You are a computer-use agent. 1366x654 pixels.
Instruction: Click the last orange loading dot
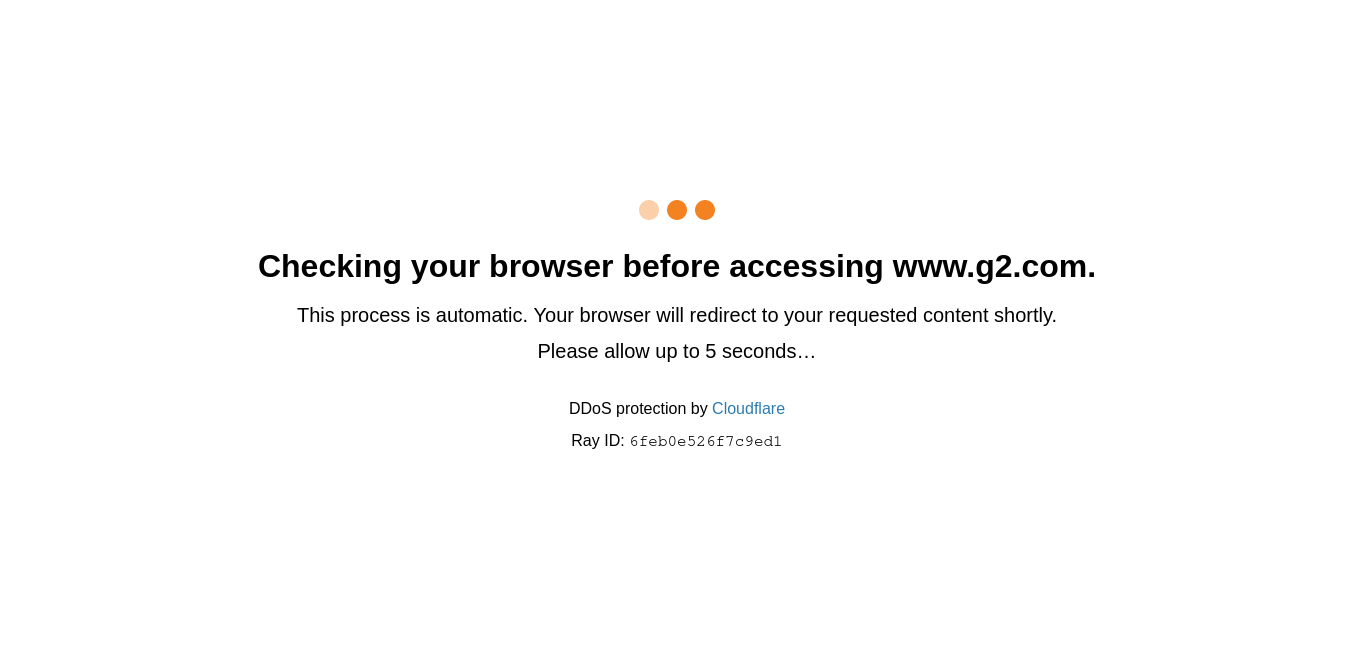[705, 210]
